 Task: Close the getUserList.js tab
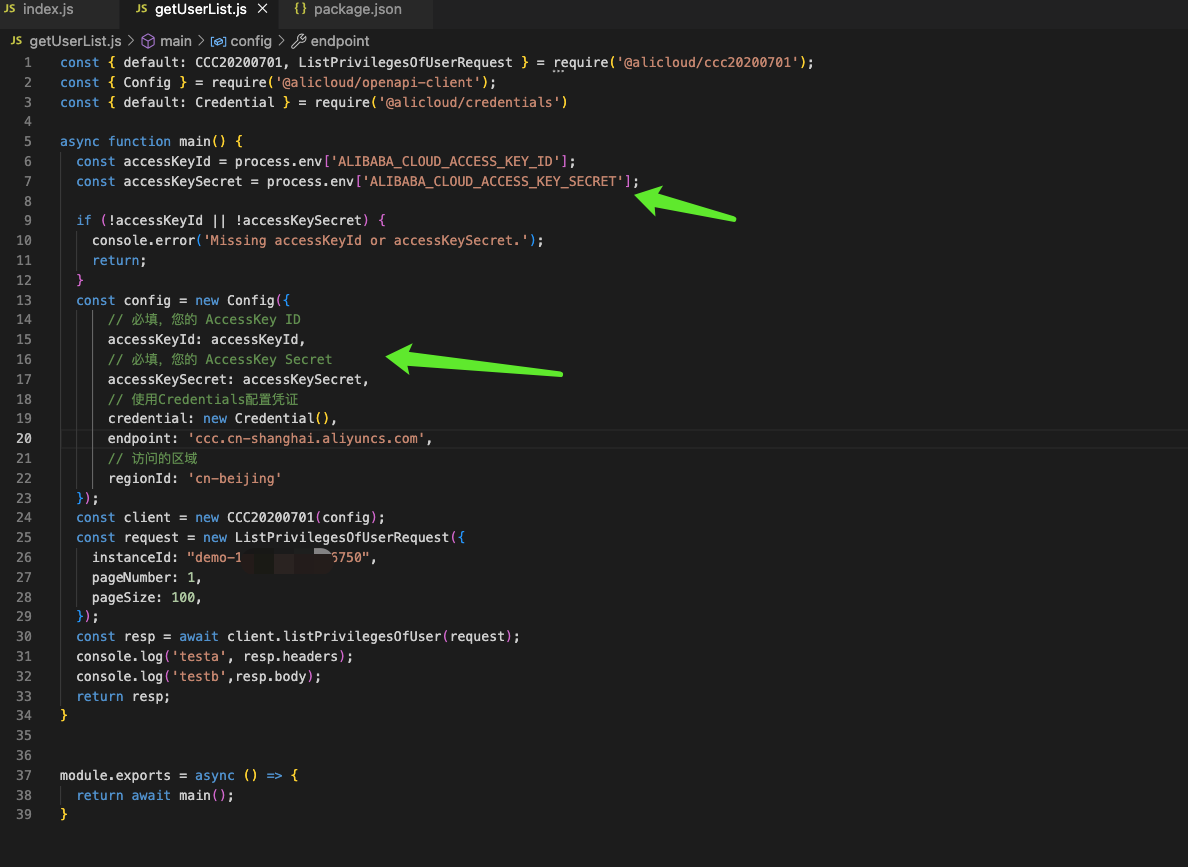pos(262,9)
